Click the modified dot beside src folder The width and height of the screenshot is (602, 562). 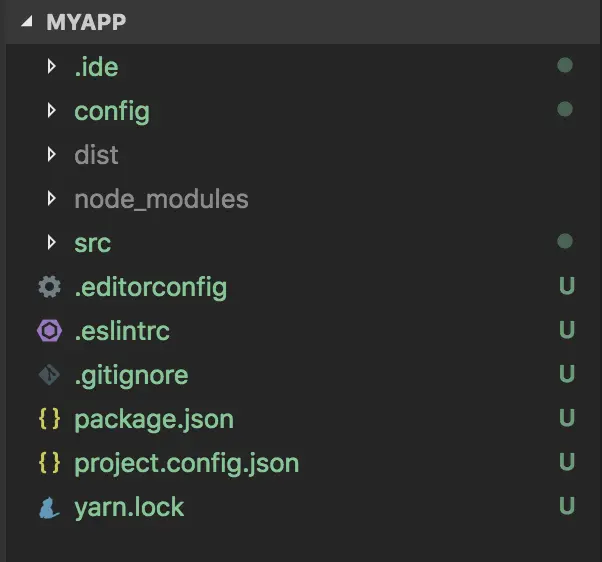[x=565, y=242]
